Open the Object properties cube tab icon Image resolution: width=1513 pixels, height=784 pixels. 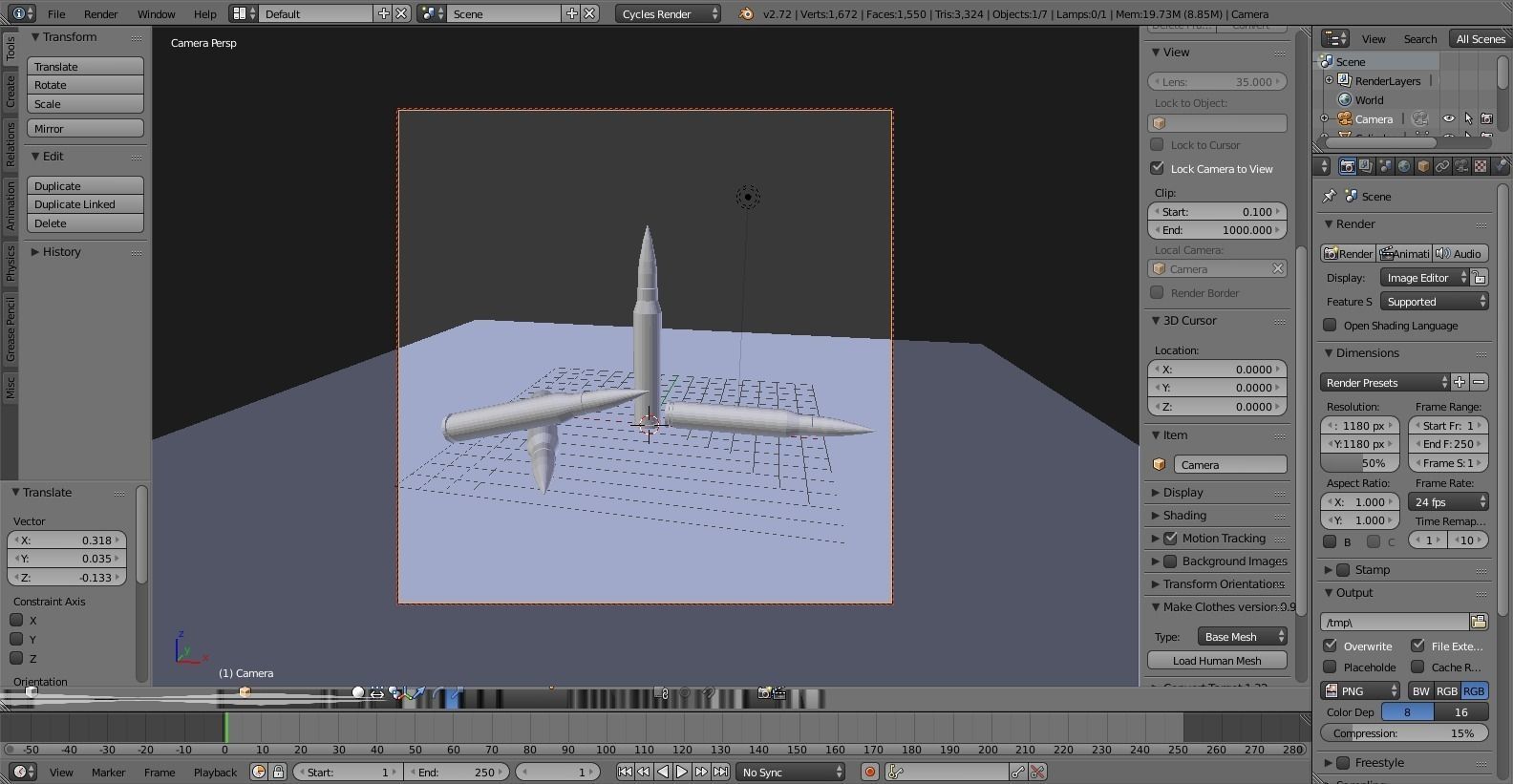pos(1423,166)
